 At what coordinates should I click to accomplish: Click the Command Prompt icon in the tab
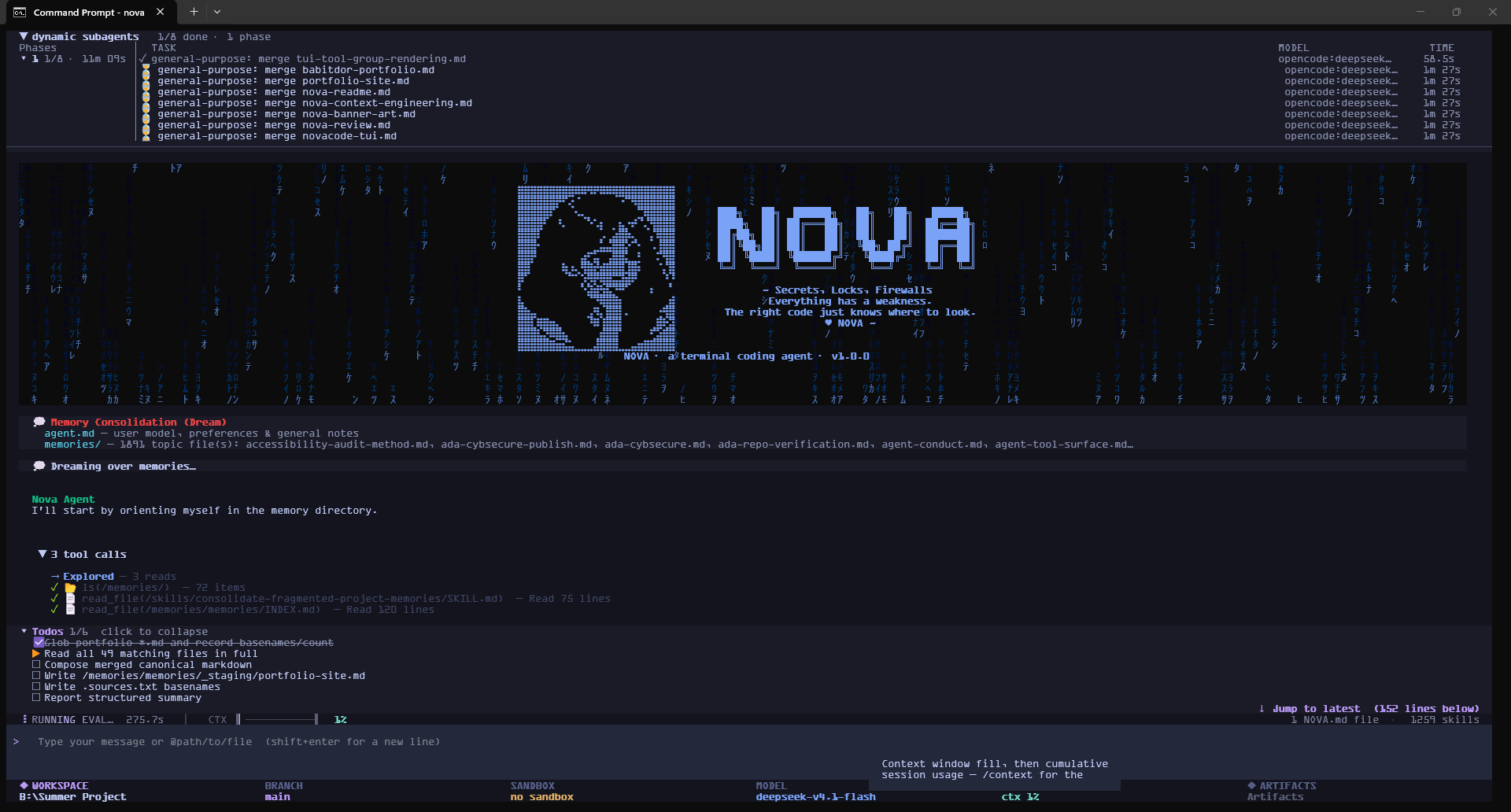[x=20, y=12]
